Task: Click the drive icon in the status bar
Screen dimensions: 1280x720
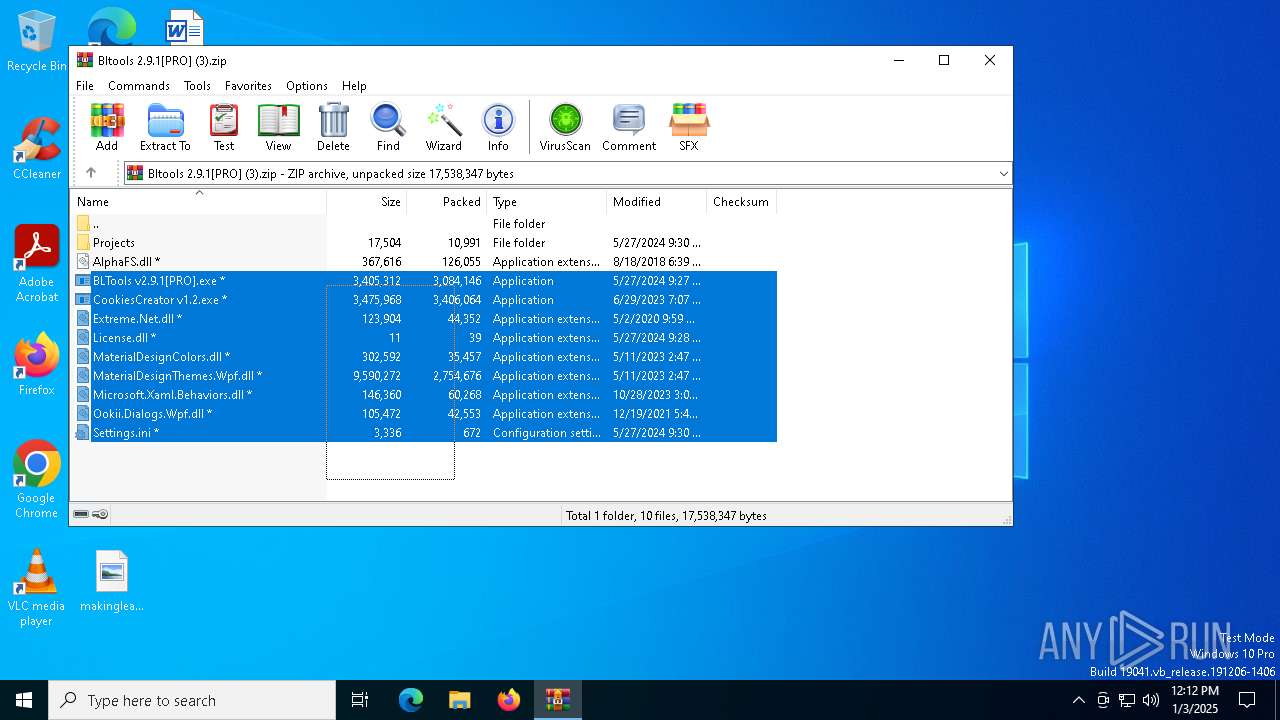Action: point(81,514)
